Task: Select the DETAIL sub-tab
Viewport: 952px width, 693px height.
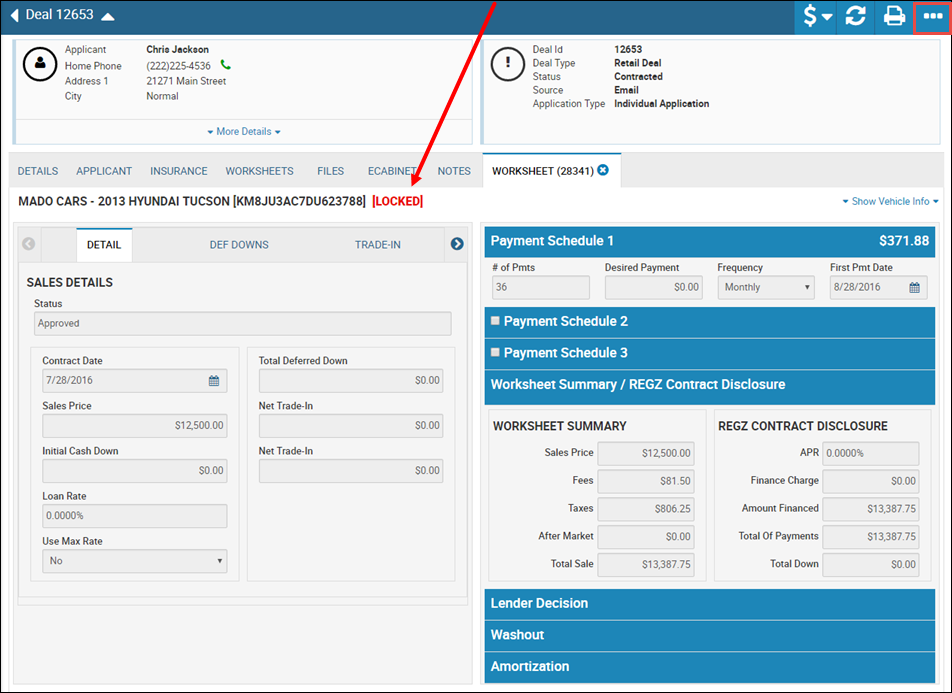Action: (104, 245)
